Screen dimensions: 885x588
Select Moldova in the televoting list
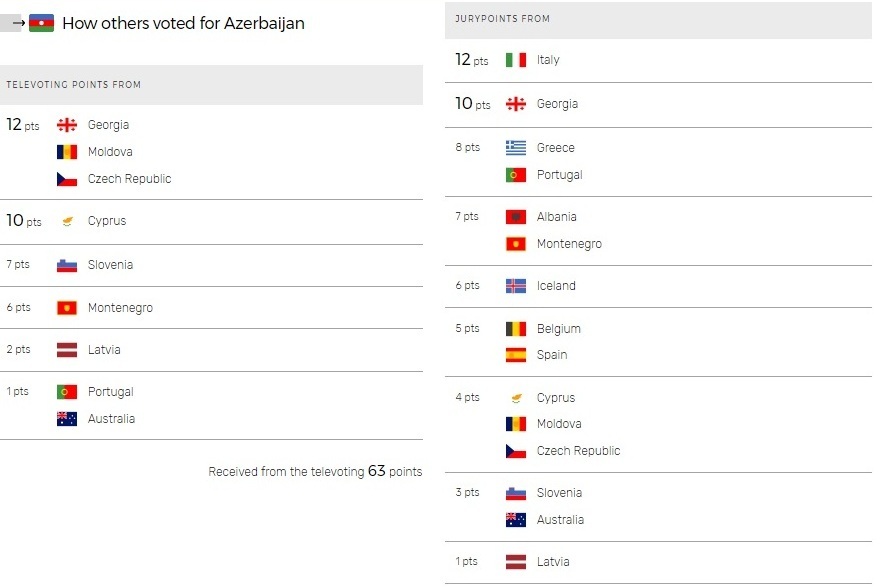[110, 152]
